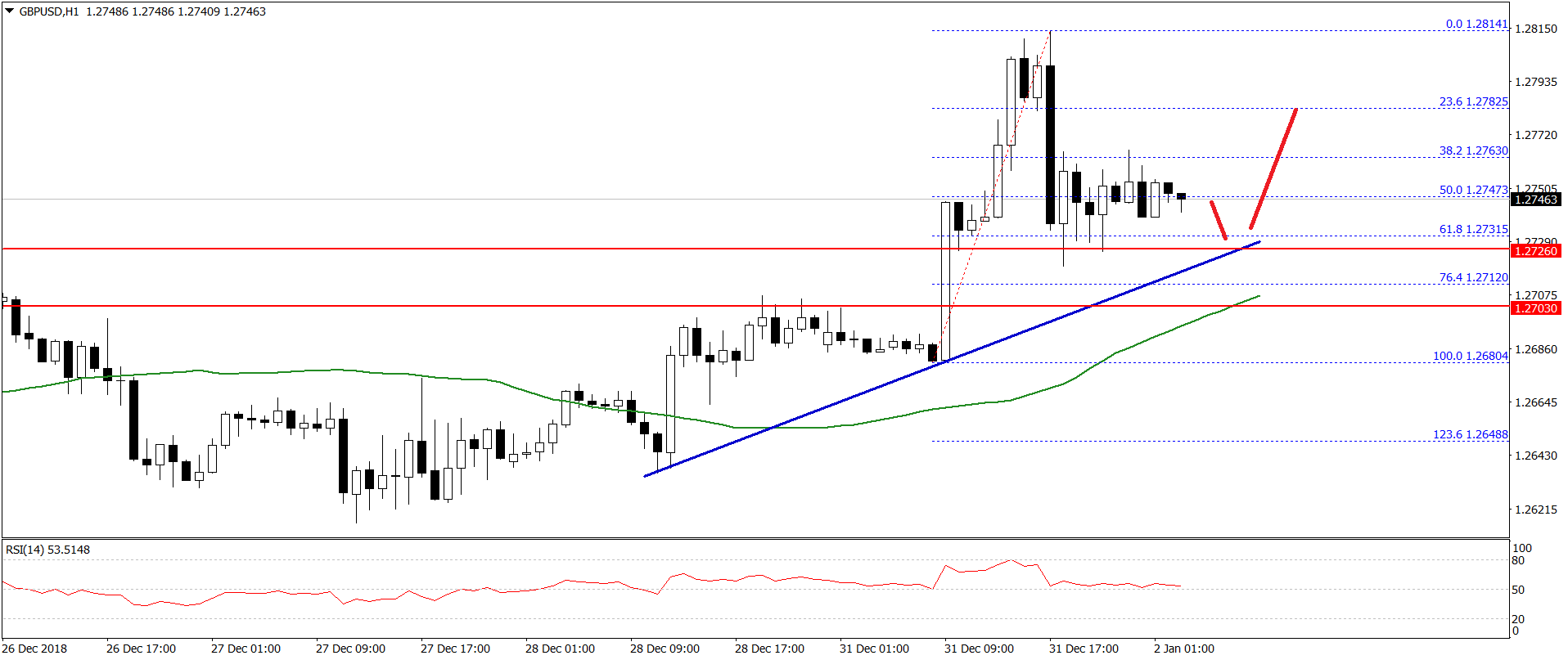The width and height of the screenshot is (1568, 660).
Task: Select the 61.8 1.27315 Fibonacci level label
Action: (x=1473, y=229)
